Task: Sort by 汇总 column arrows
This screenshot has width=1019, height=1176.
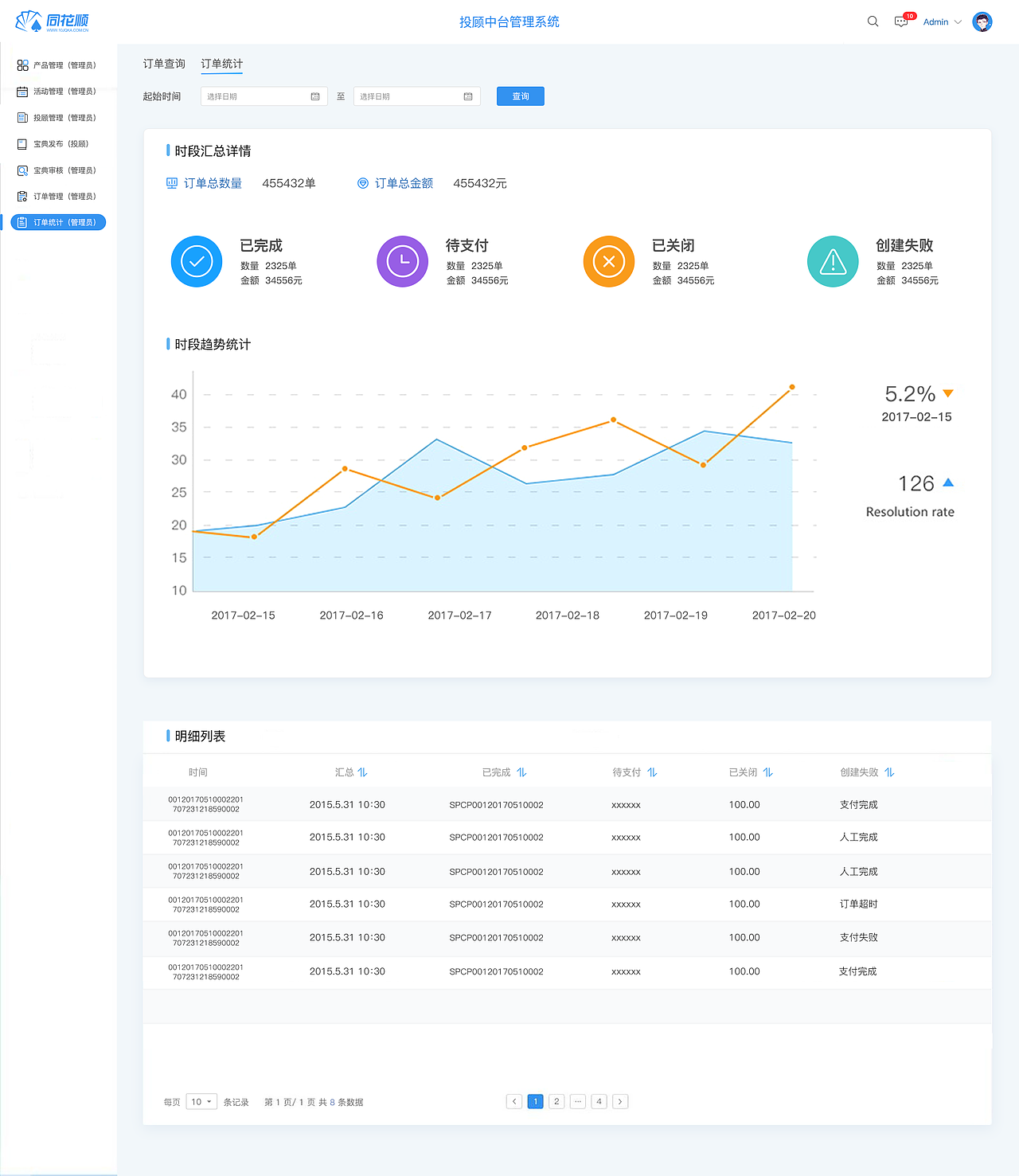Action: [x=362, y=772]
